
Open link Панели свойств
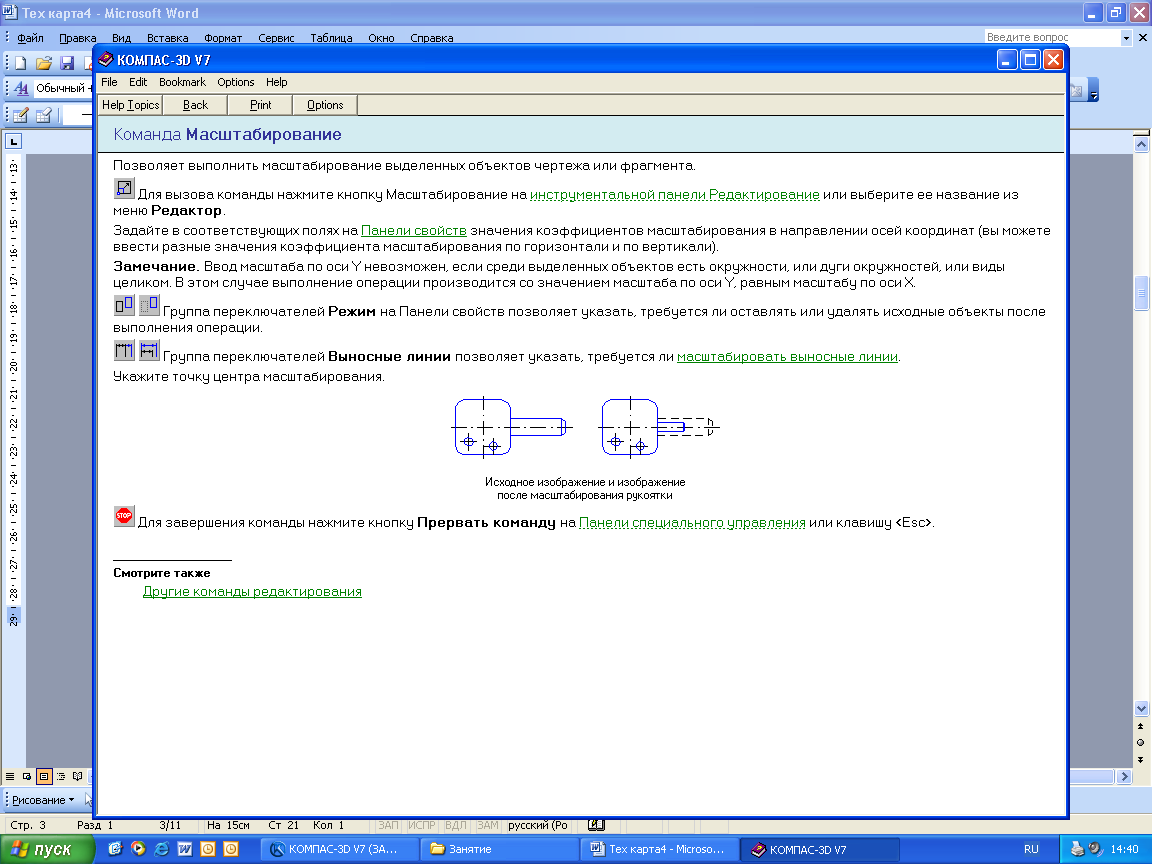[x=414, y=231]
